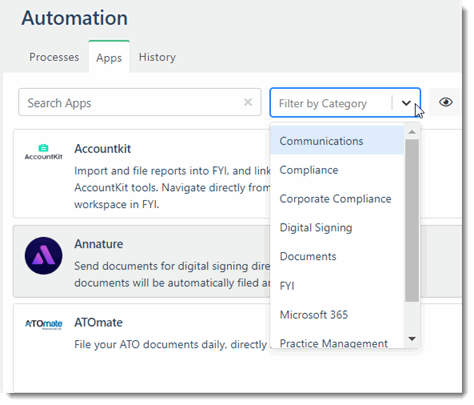The width and height of the screenshot is (474, 405).
Task: Select the Apps tab
Action: pyautogui.click(x=109, y=57)
